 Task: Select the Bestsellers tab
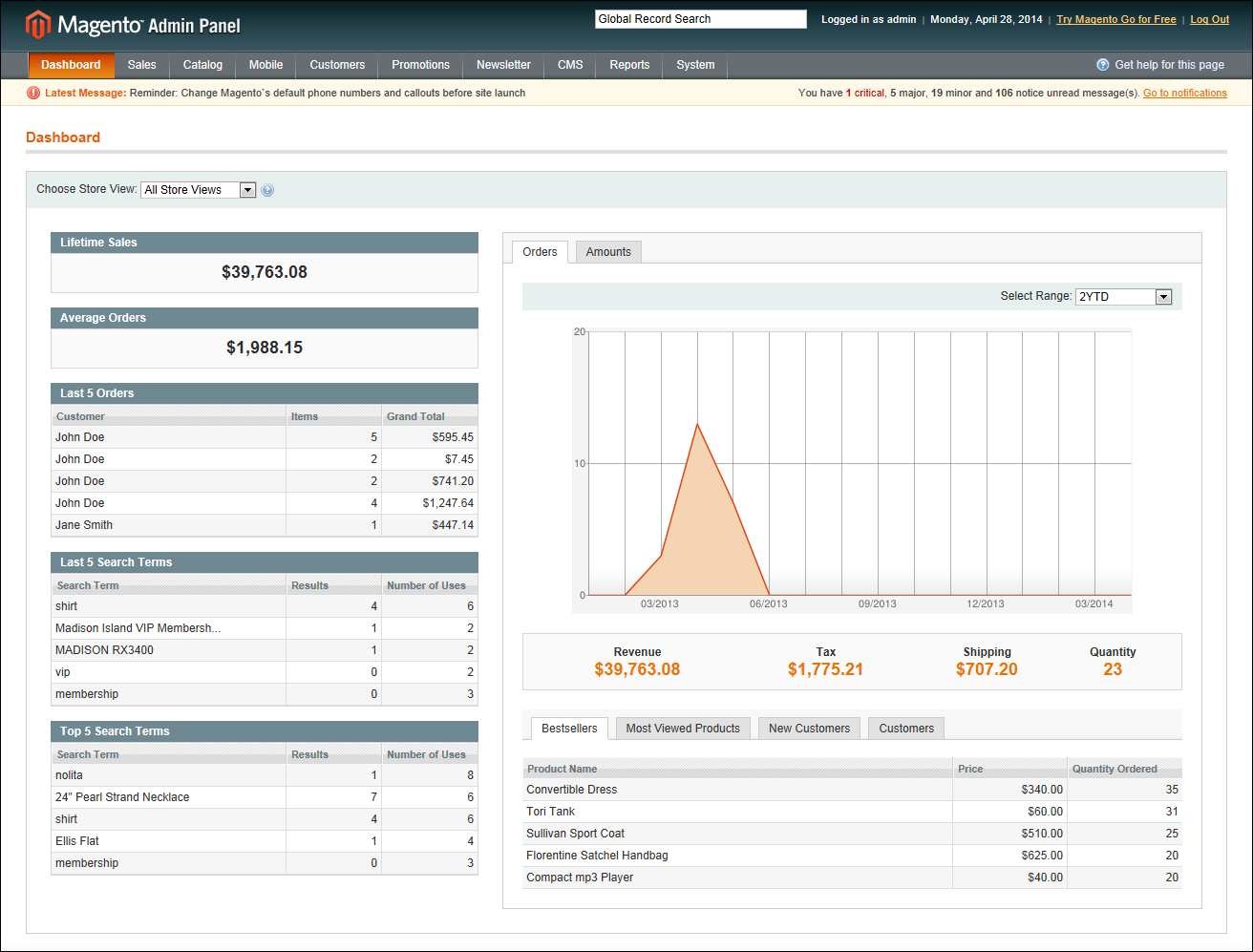click(x=568, y=728)
